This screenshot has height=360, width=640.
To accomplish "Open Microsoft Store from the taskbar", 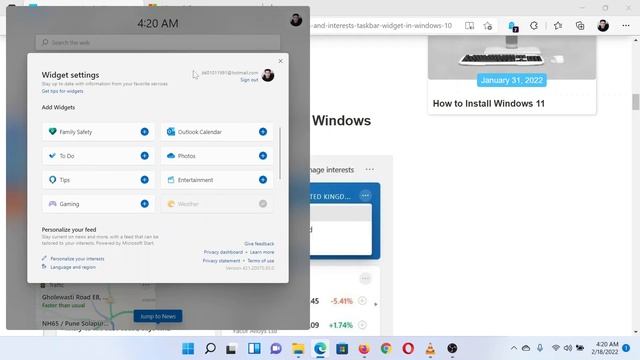I will (x=342, y=349).
